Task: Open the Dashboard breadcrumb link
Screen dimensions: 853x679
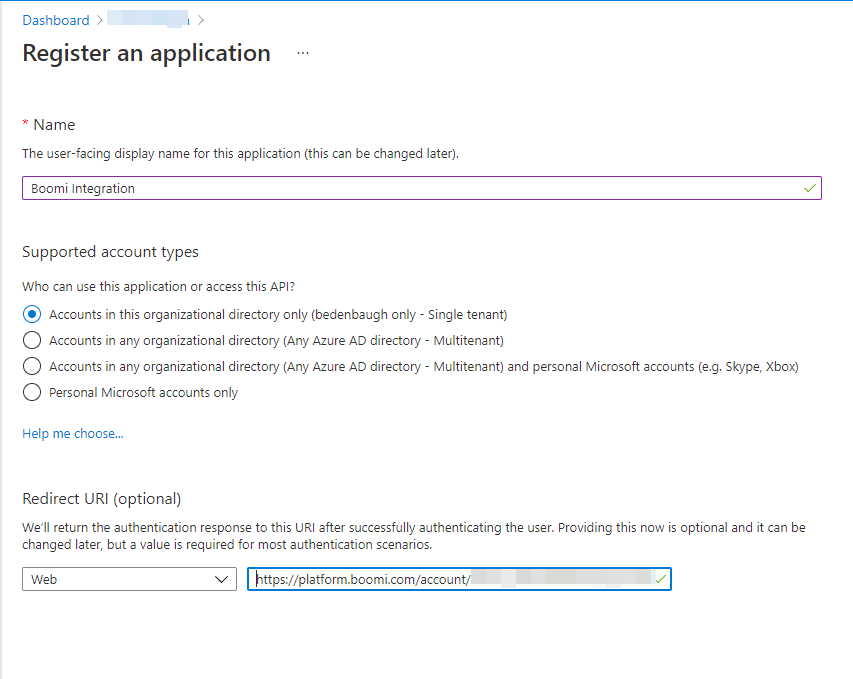Action: point(55,20)
